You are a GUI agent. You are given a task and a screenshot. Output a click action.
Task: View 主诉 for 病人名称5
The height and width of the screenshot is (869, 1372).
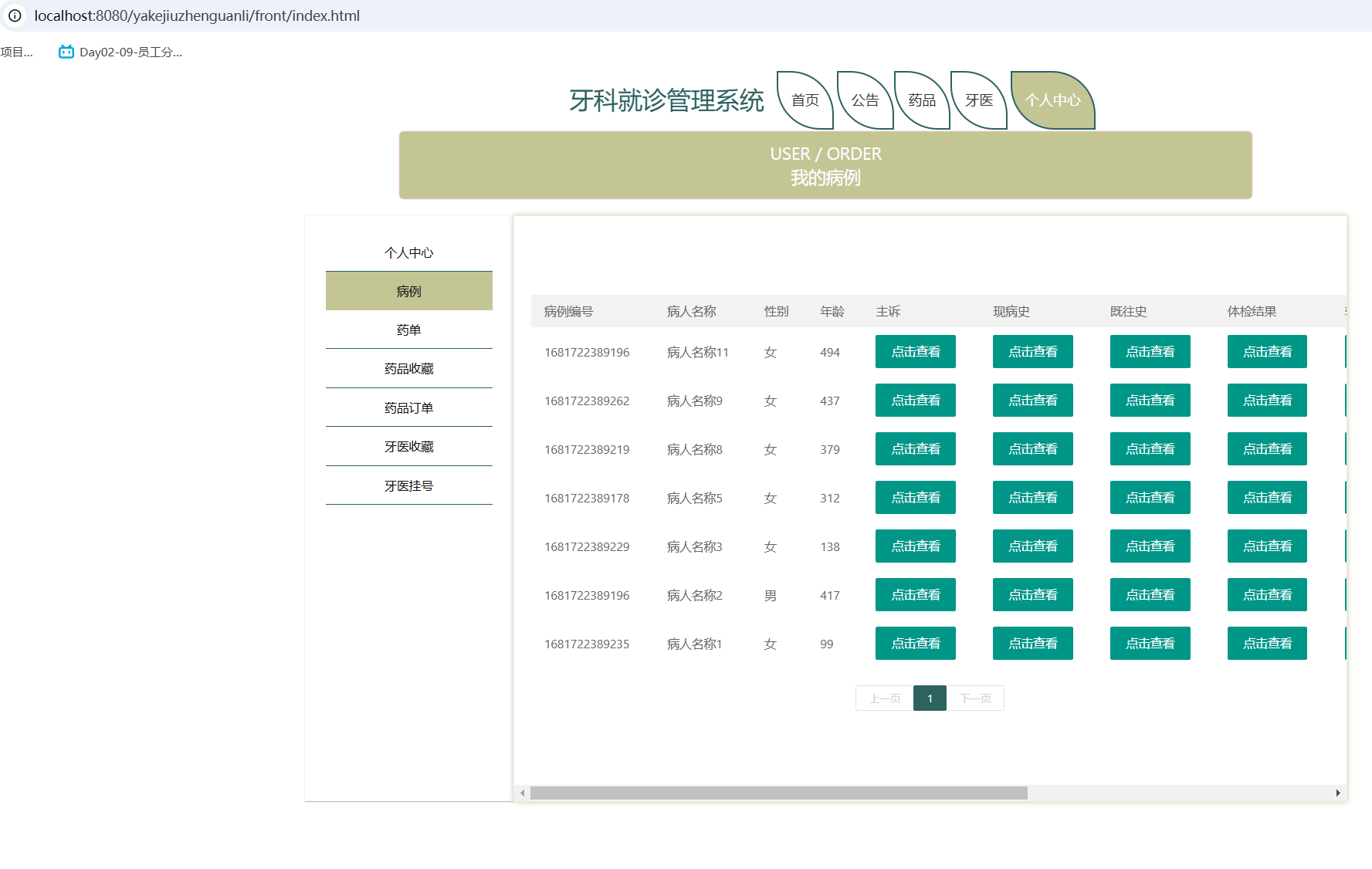point(916,498)
